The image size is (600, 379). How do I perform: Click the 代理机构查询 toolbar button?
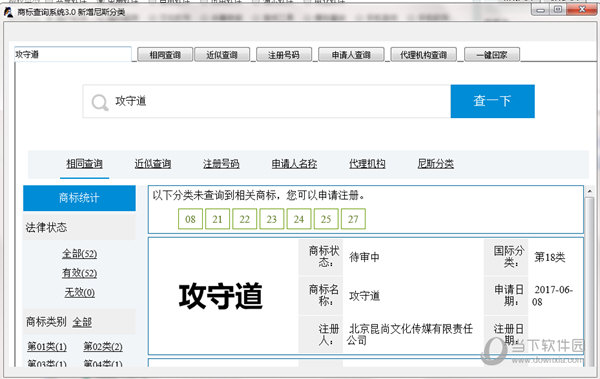423,55
